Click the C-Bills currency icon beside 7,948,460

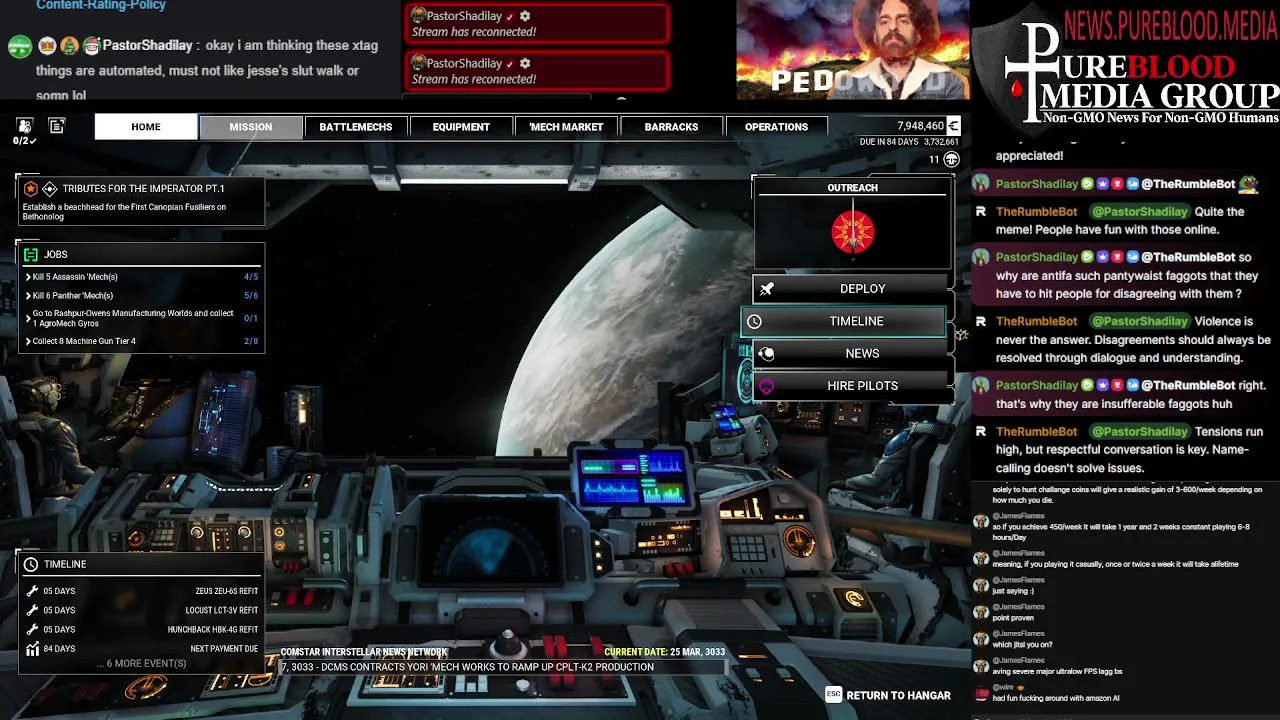click(x=954, y=126)
